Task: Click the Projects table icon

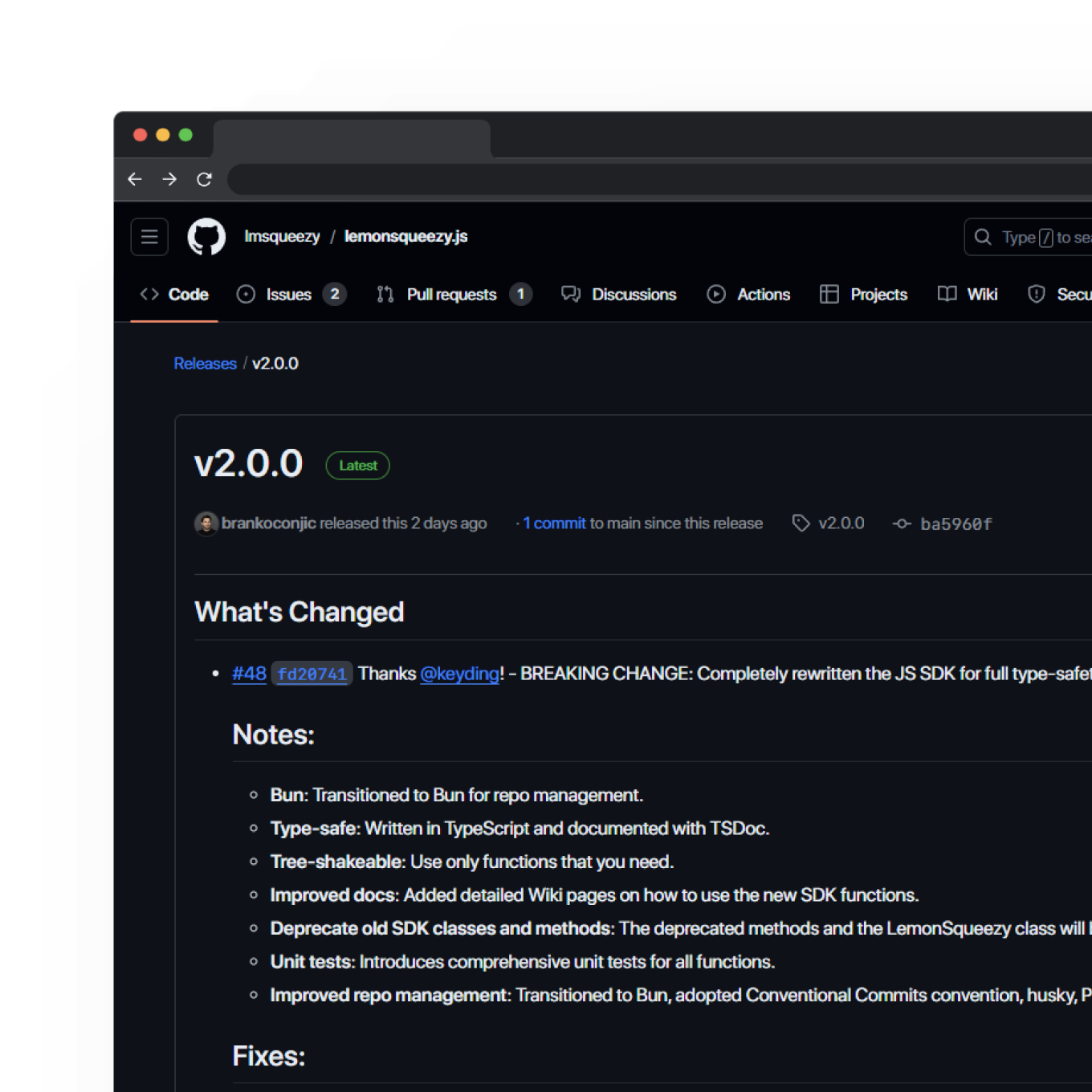Action: click(829, 295)
